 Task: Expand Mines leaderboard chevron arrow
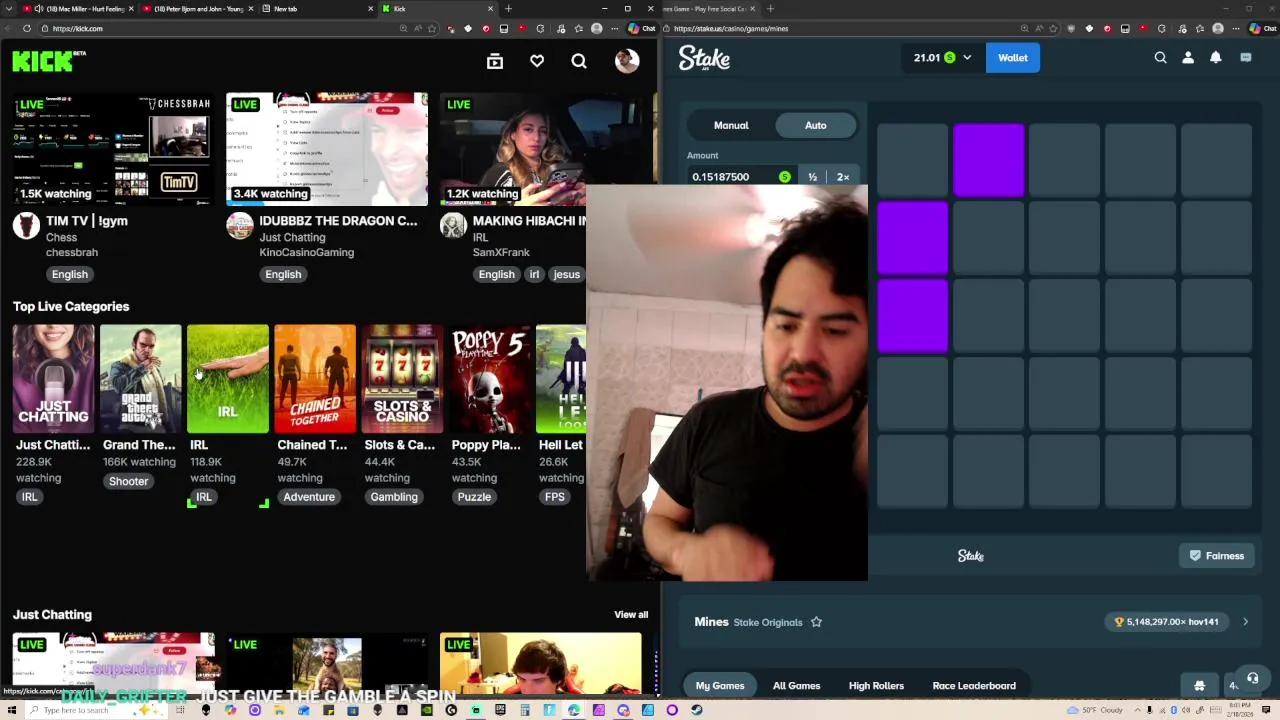click(x=1245, y=622)
